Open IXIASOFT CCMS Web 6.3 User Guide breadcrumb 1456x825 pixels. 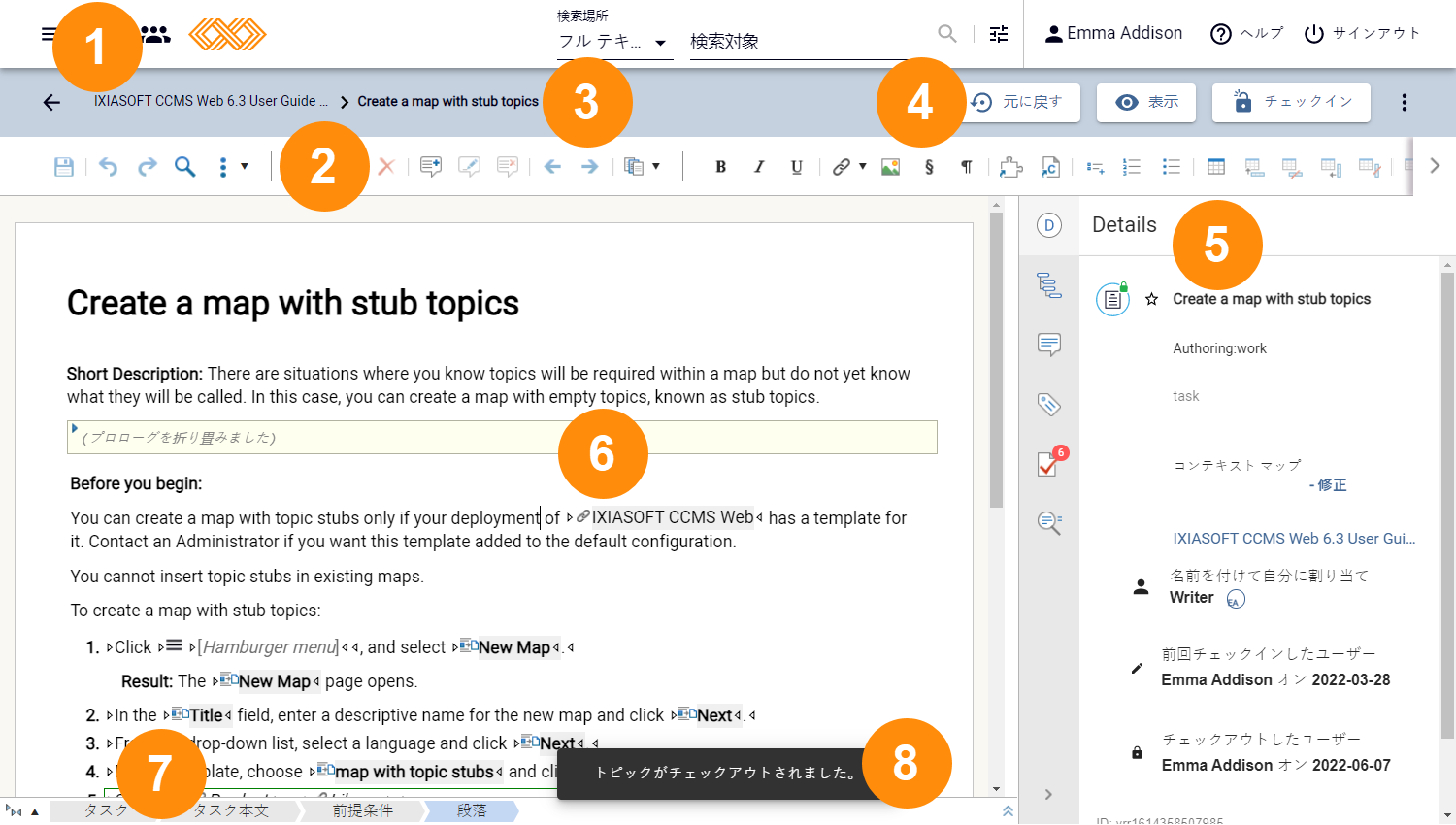click(211, 101)
